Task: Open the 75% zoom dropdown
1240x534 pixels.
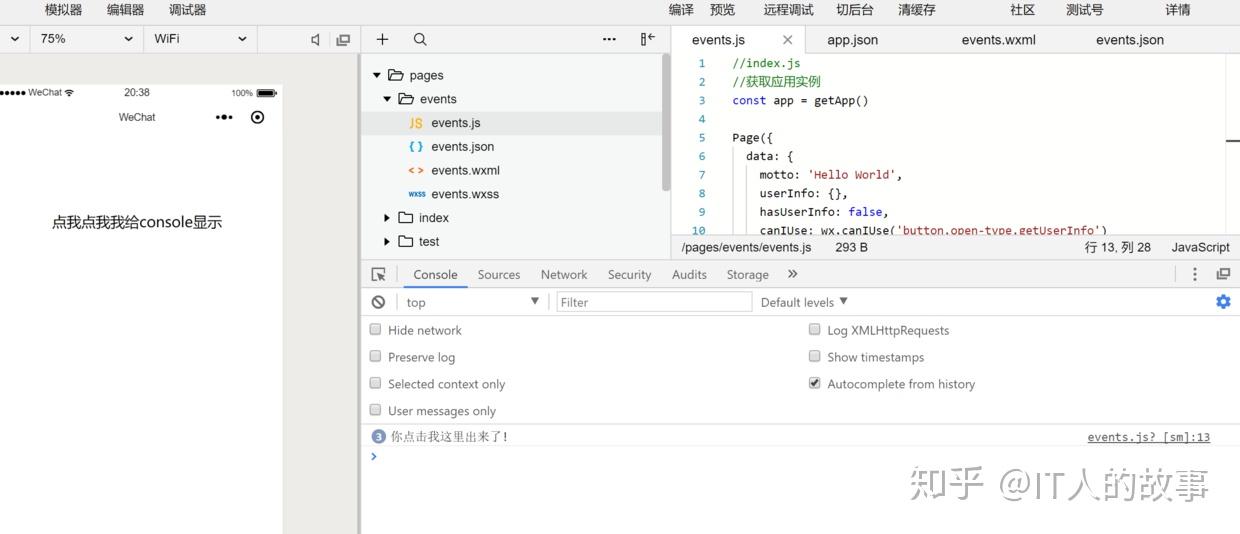Action: click(x=86, y=39)
